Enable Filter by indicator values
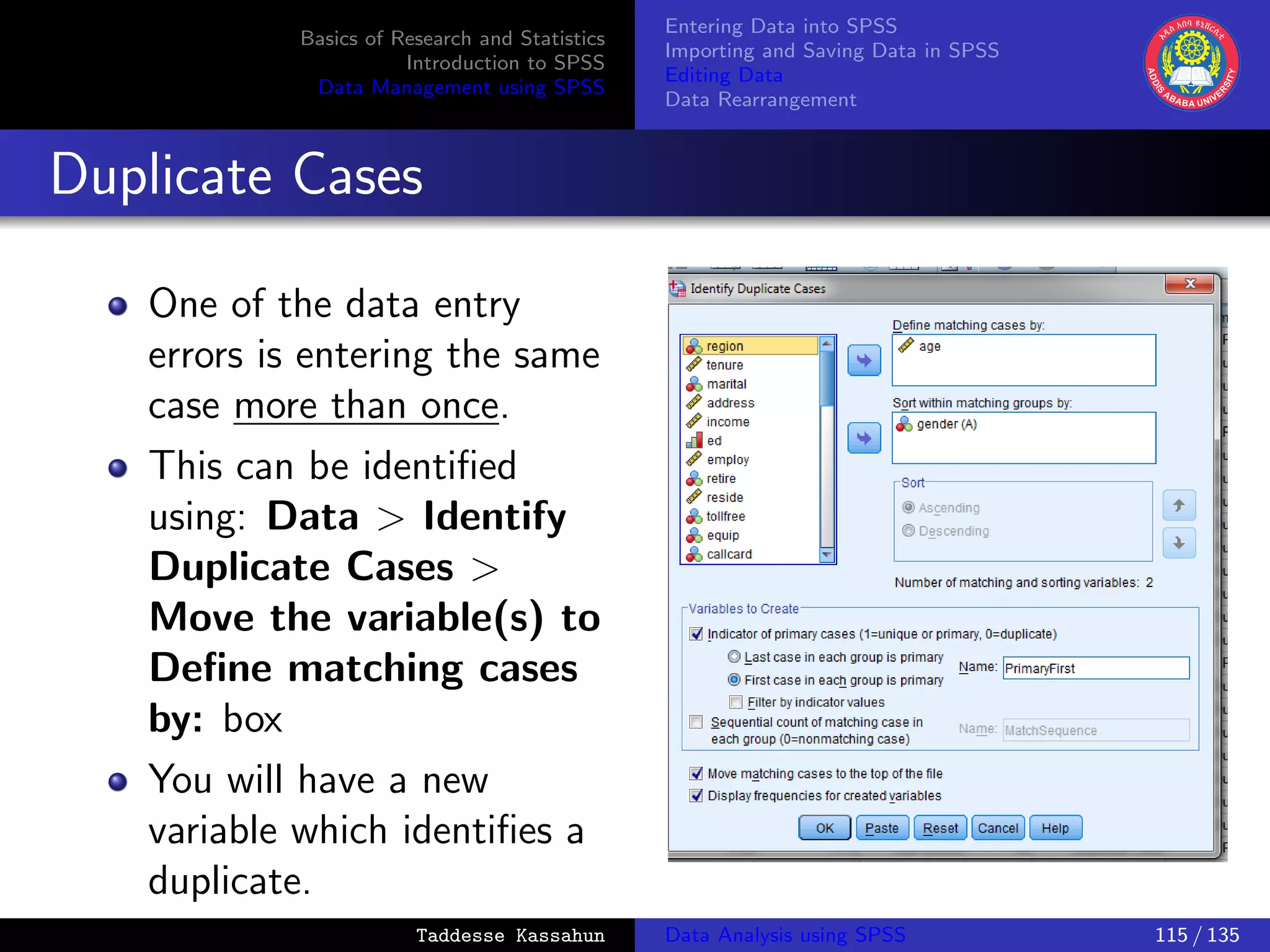This screenshot has height=952, width=1270. click(x=735, y=702)
